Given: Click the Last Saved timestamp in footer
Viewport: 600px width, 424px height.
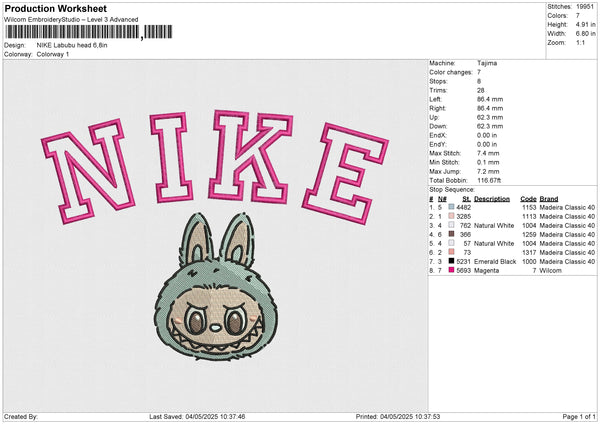Looking at the screenshot, I should point(198,417).
